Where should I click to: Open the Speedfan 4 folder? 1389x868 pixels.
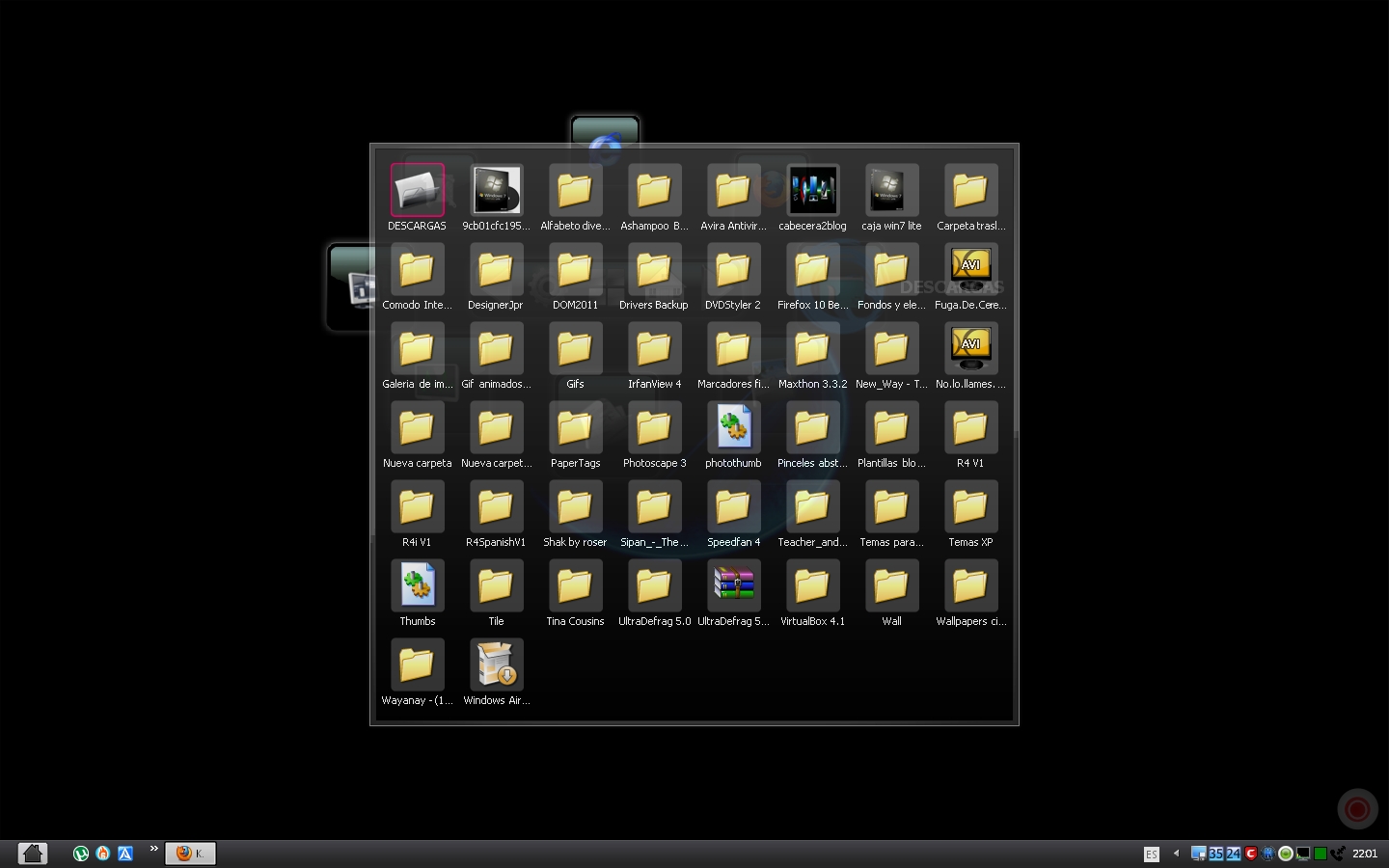733,506
